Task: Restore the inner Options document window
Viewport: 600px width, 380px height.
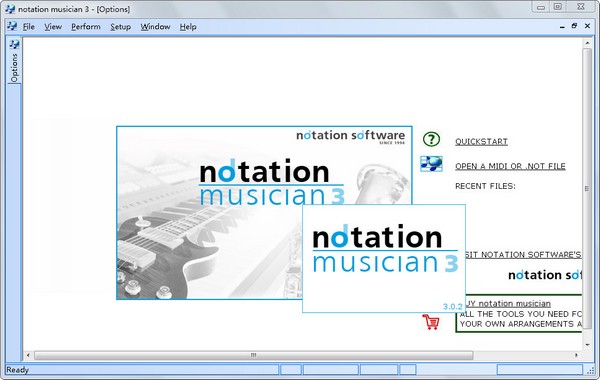Action: pyautogui.click(x=574, y=26)
